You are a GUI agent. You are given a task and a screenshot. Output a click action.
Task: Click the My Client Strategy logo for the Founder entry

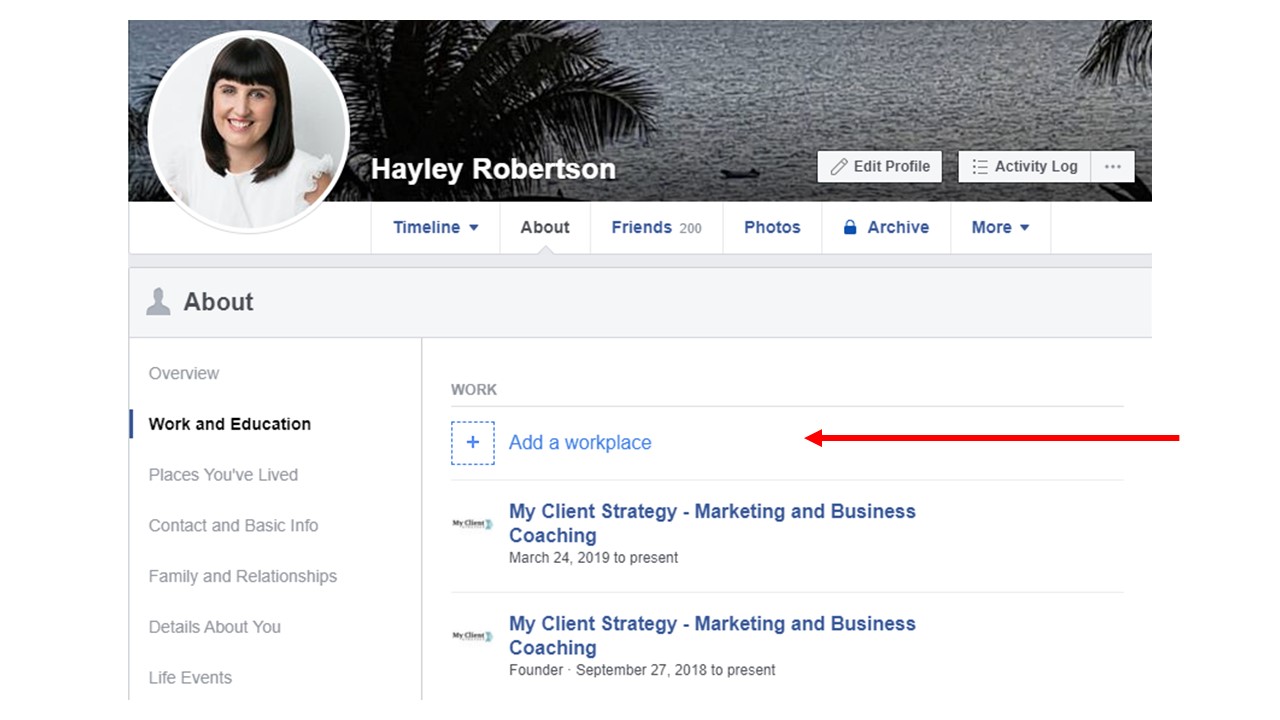472,635
